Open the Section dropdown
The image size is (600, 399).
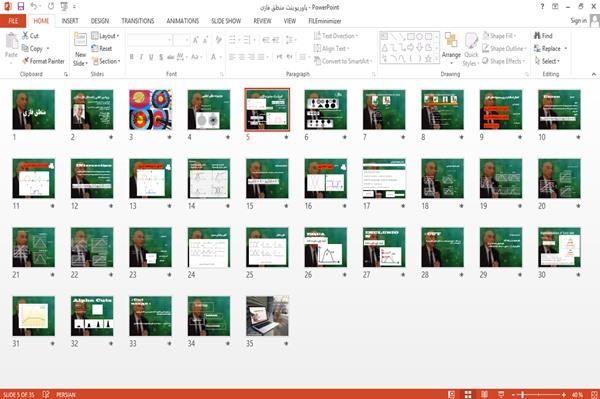[x=106, y=61]
